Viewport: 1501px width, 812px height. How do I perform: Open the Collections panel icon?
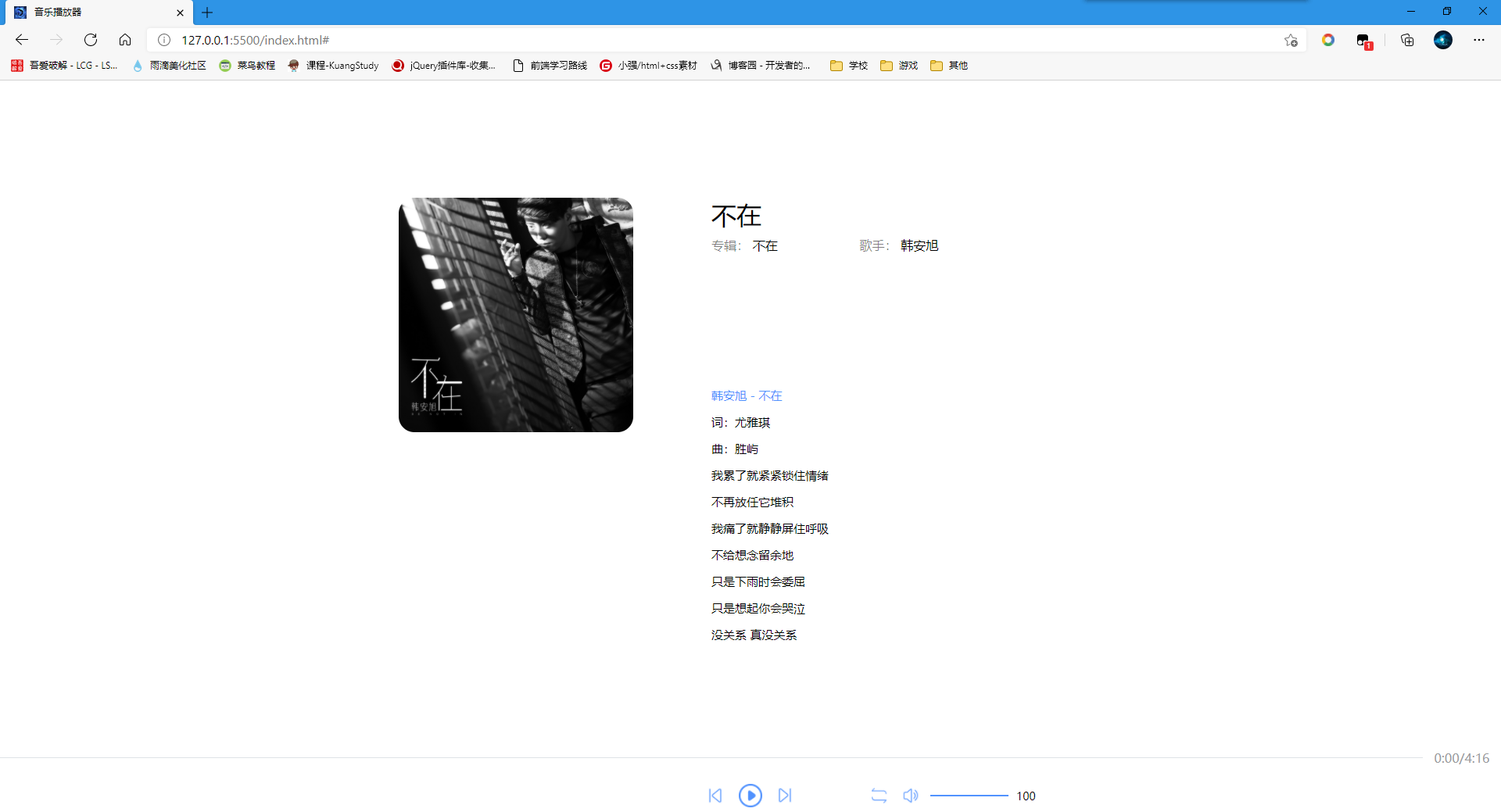click(x=1407, y=40)
